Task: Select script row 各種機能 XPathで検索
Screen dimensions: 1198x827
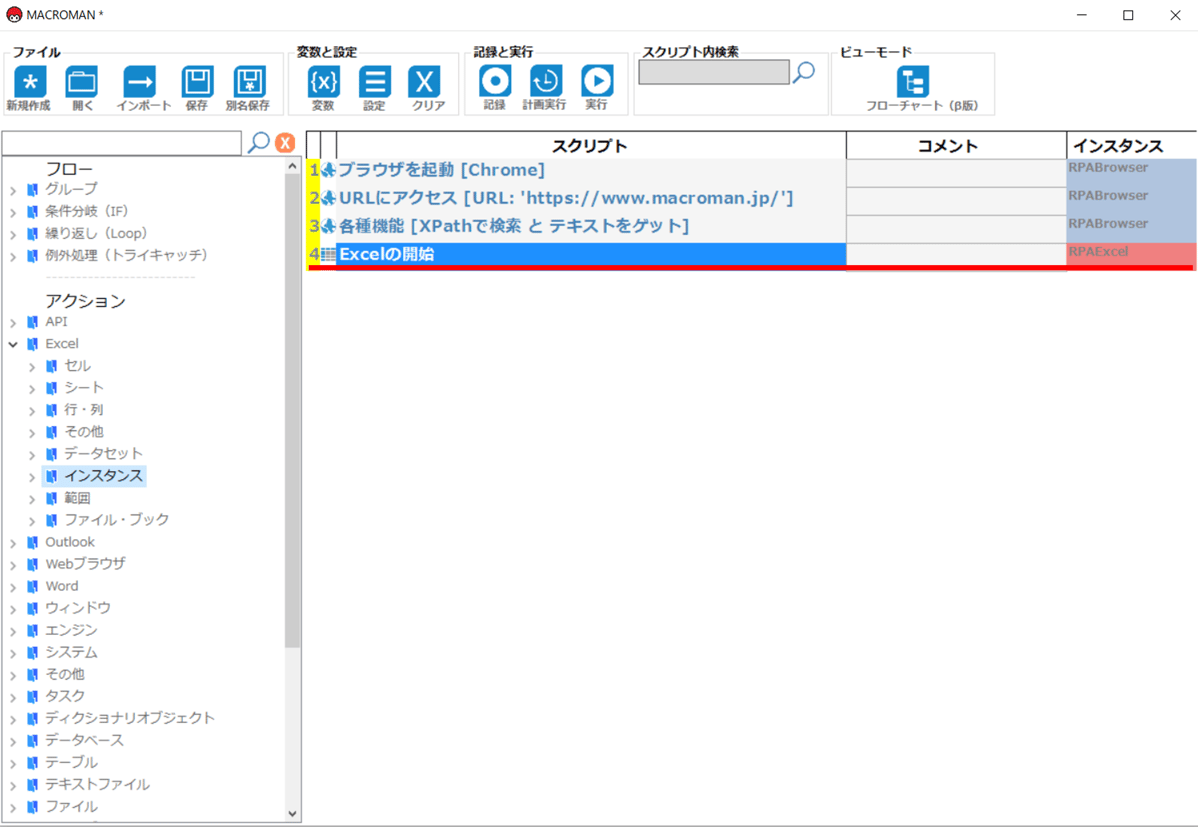Action: point(591,226)
